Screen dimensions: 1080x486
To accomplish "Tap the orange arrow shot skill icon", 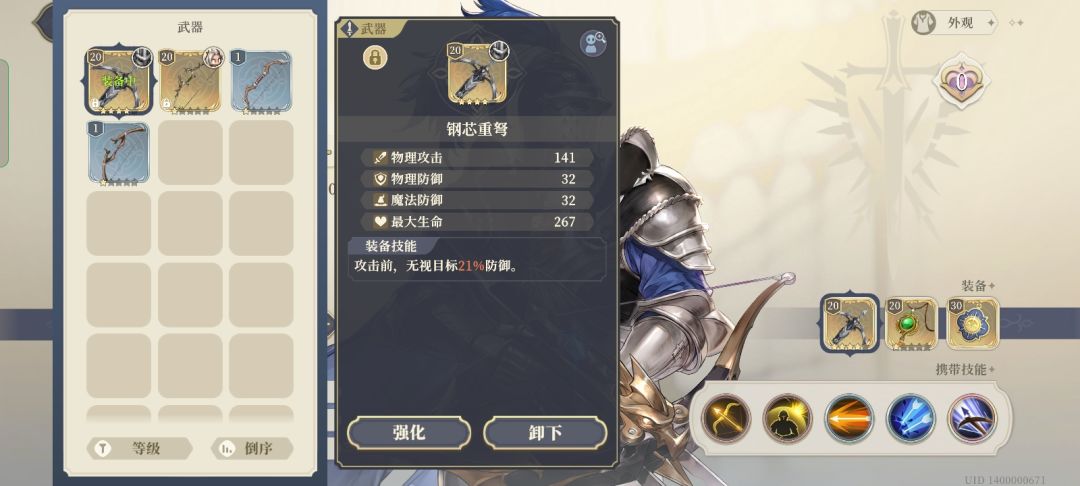I will click(849, 418).
